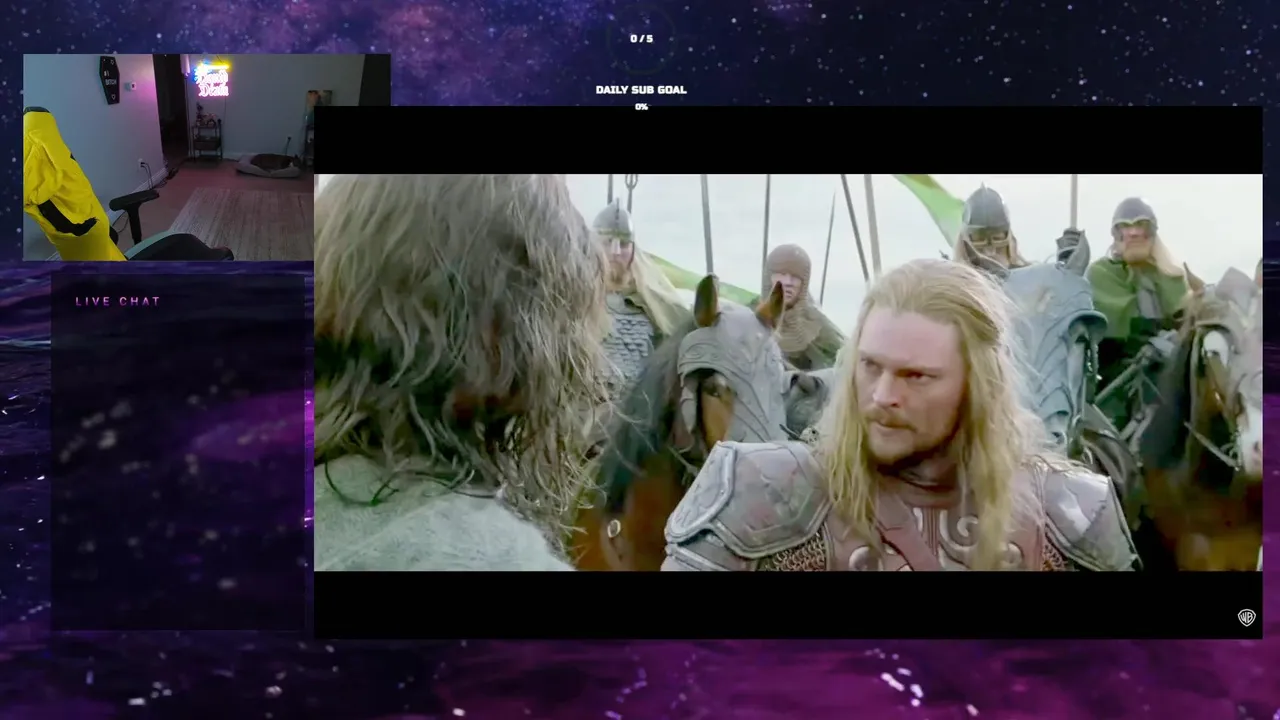The width and height of the screenshot is (1280, 720).
Task: Click the neon sign in the webcam view
Action: [212, 81]
